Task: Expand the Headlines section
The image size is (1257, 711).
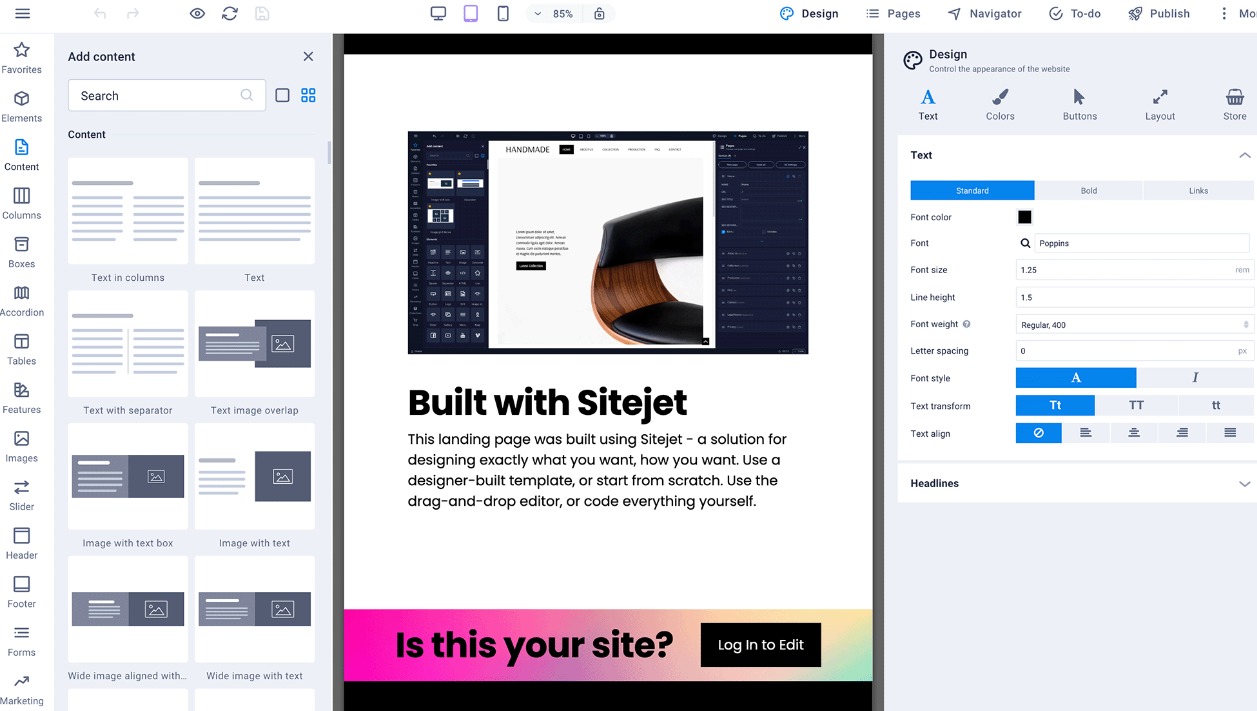Action: [1077, 483]
